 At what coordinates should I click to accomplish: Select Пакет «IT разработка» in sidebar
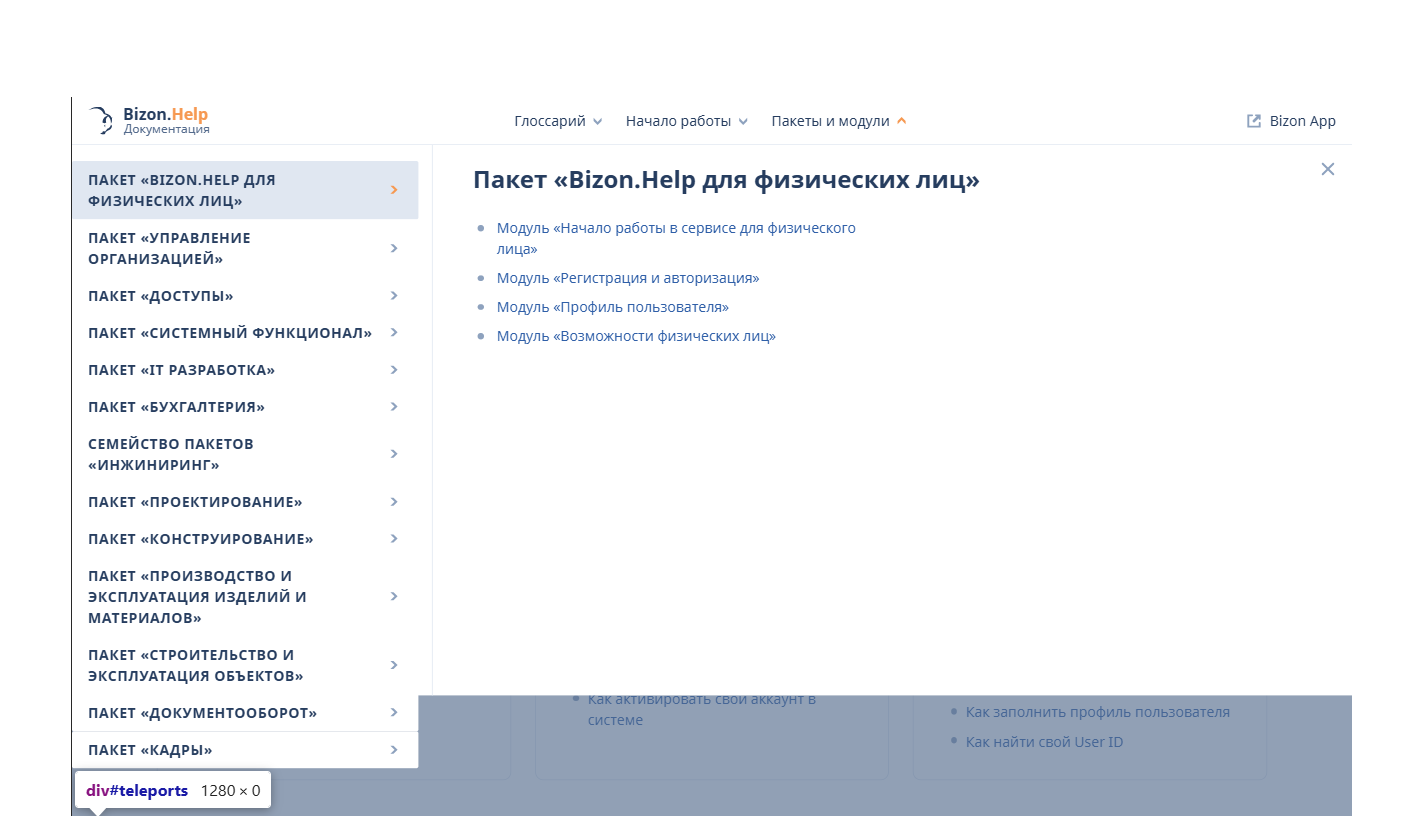181,370
